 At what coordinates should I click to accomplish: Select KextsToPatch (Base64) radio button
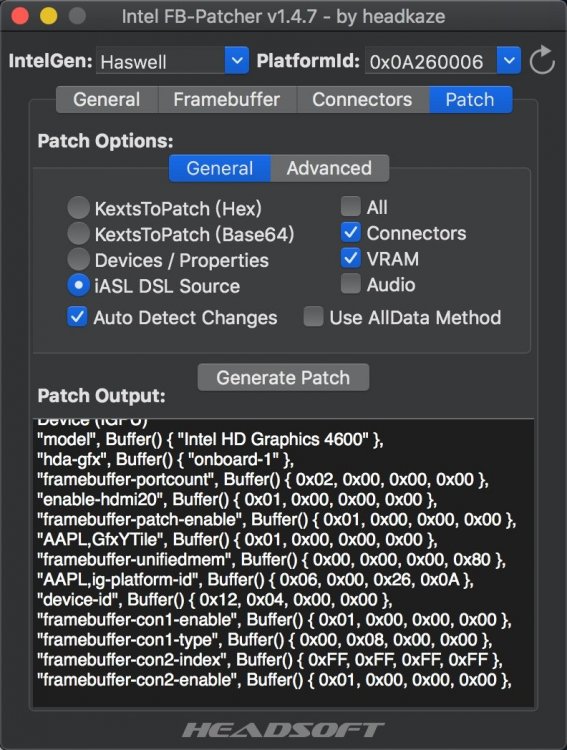(x=78, y=233)
